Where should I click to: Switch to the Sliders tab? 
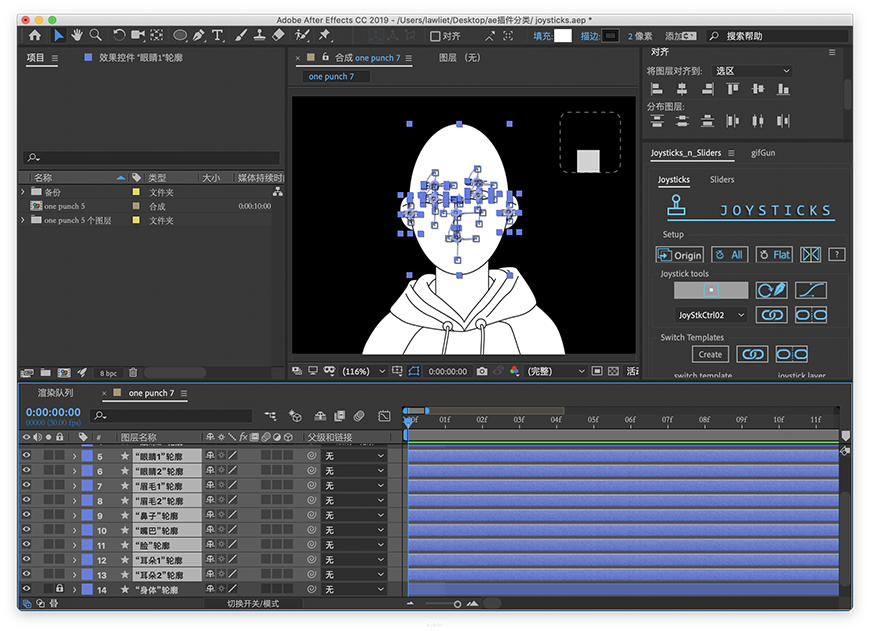[722, 180]
